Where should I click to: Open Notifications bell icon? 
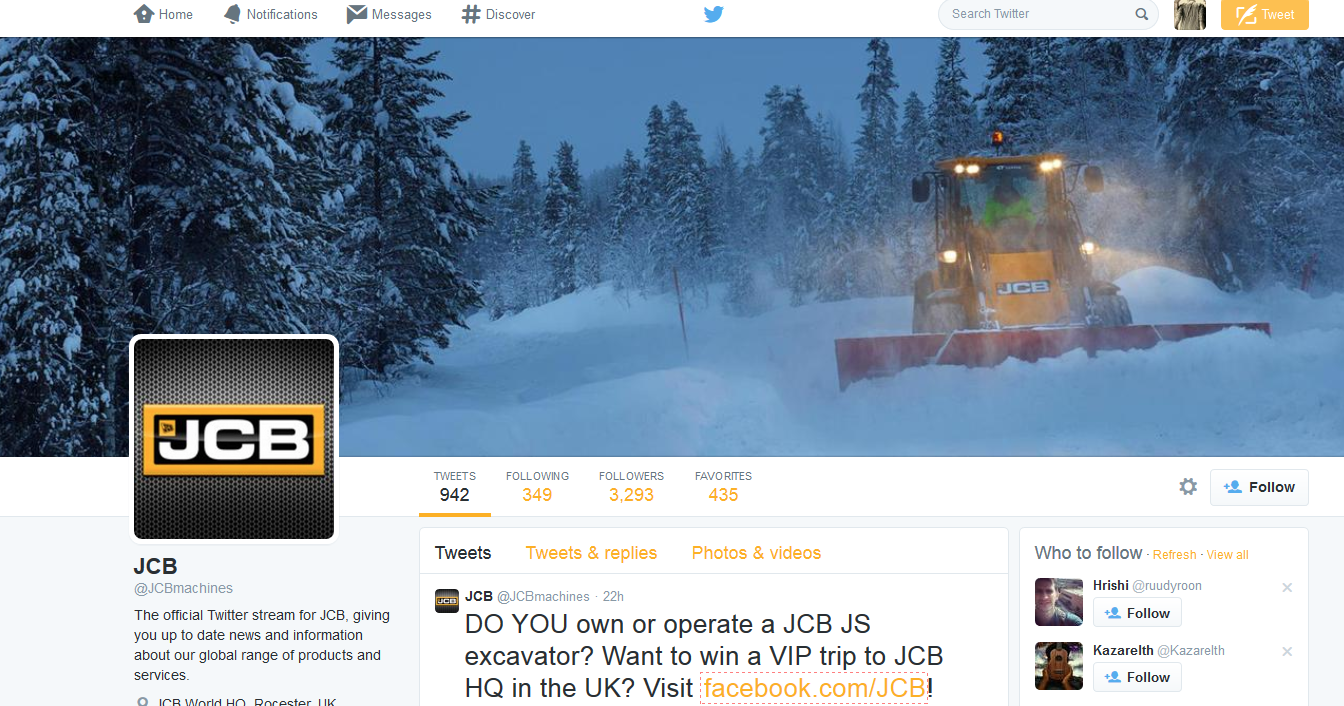(232, 14)
